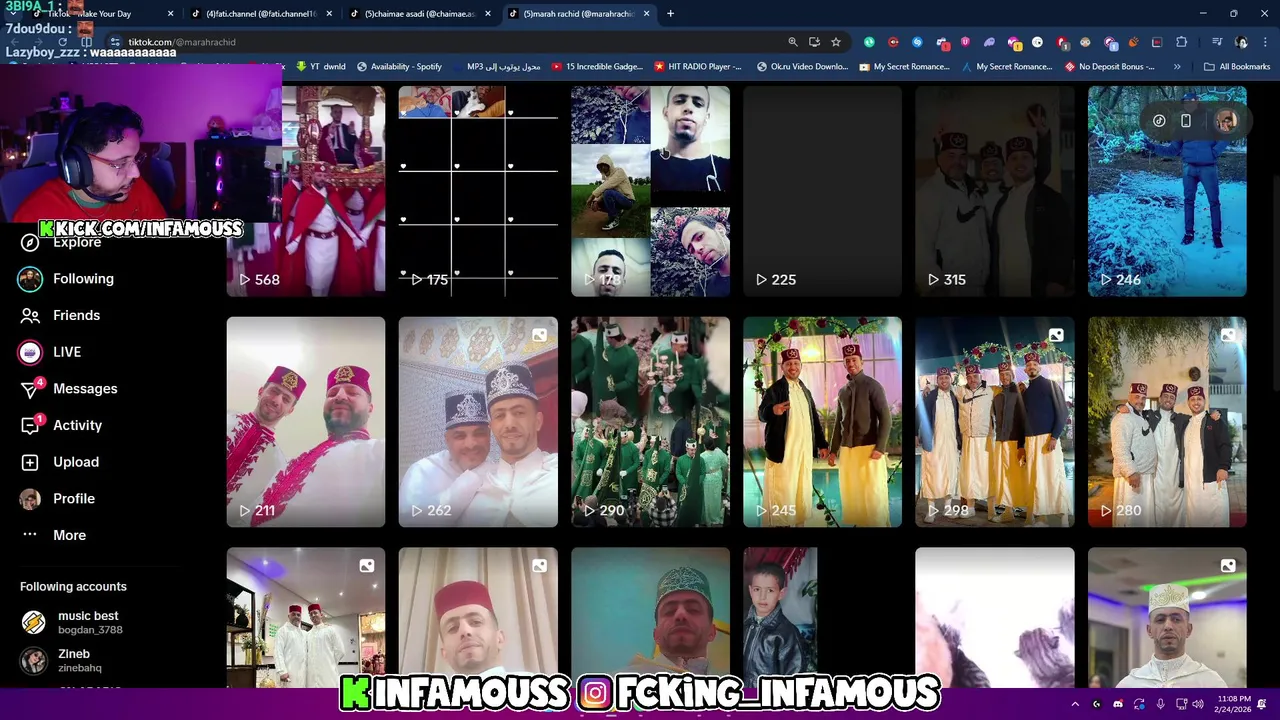The height and width of the screenshot is (720, 1280).
Task: Click the install app icon in address bar
Action: [x=814, y=42]
